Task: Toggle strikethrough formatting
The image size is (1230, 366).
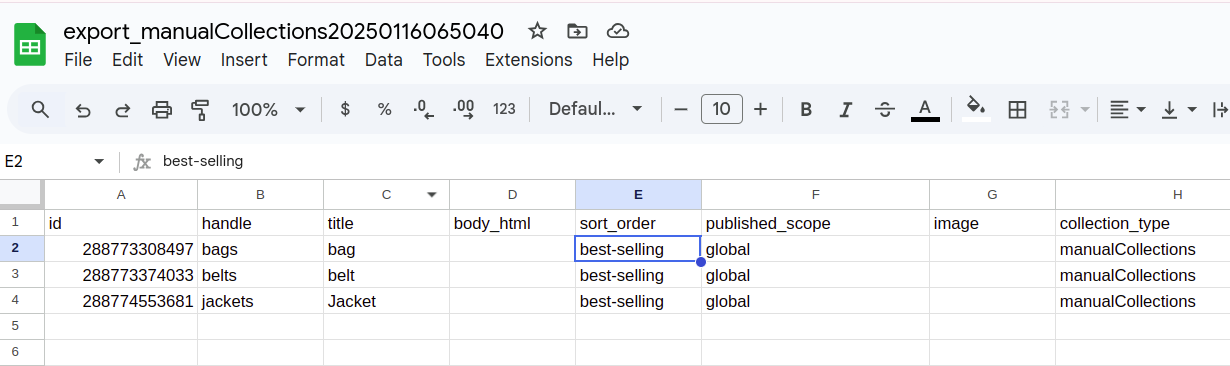Action: (x=884, y=109)
